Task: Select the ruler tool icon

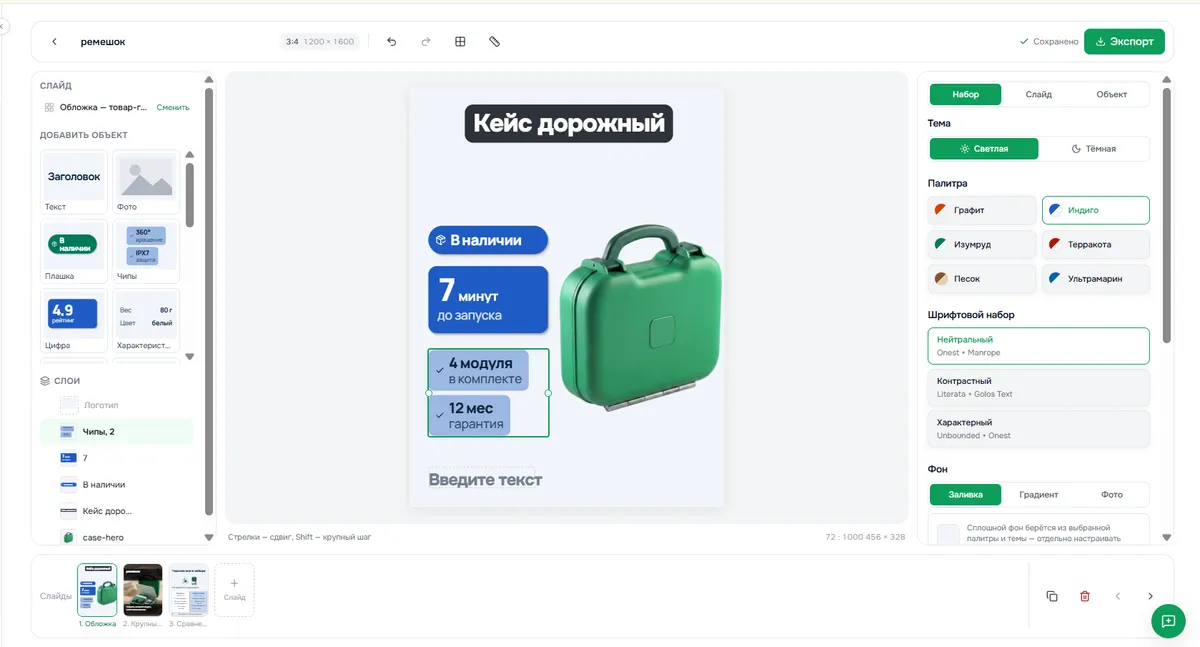Action: tap(494, 42)
